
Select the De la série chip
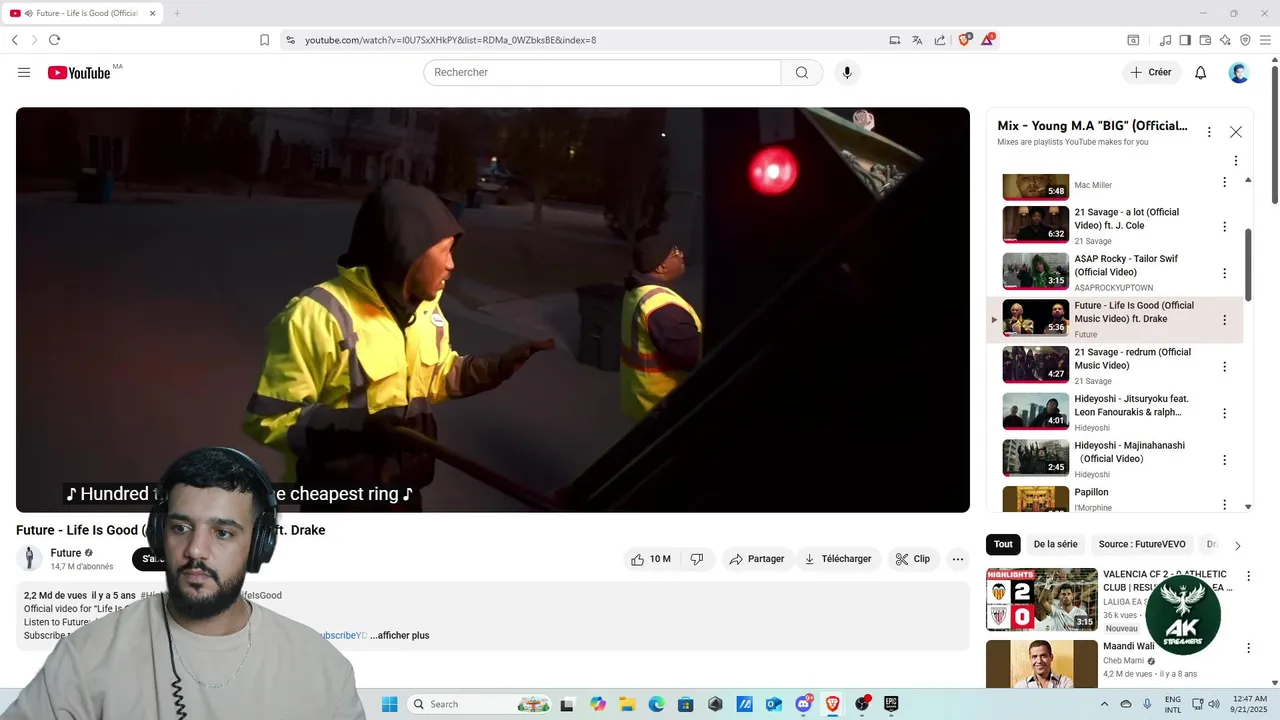pyautogui.click(x=1055, y=545)
